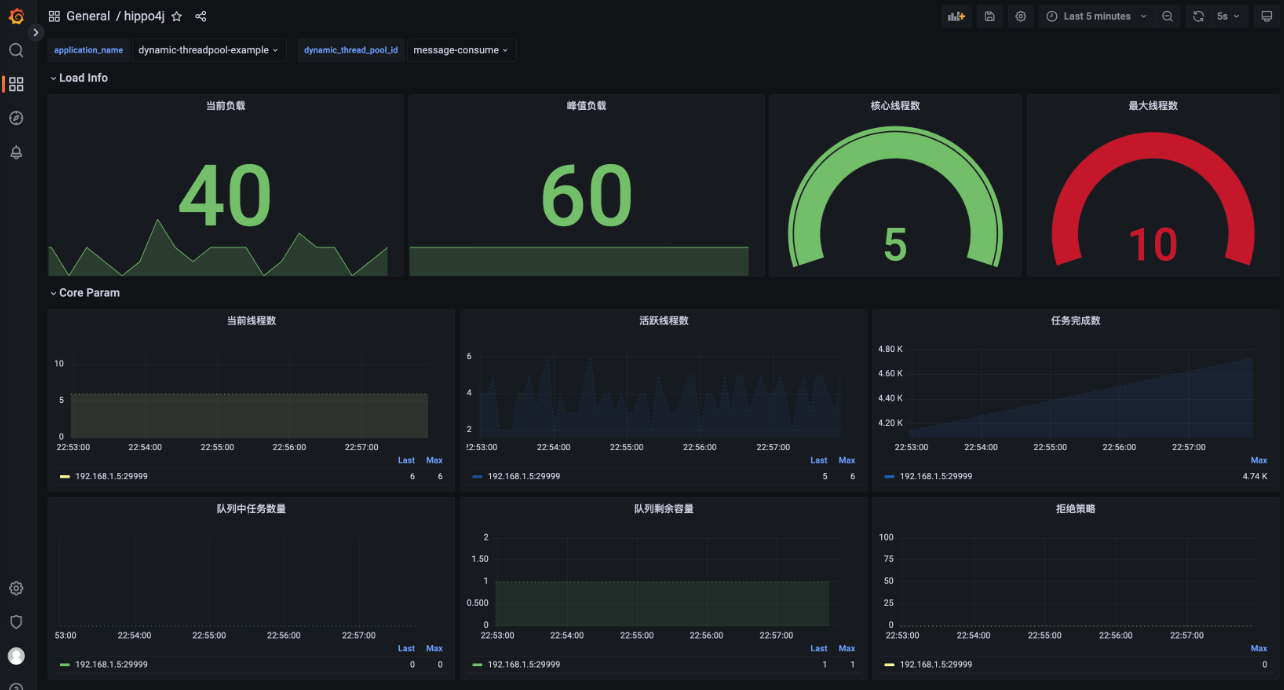Open the application_name dropdown
Screen dimensions: 1284x690
click(208, 50)
